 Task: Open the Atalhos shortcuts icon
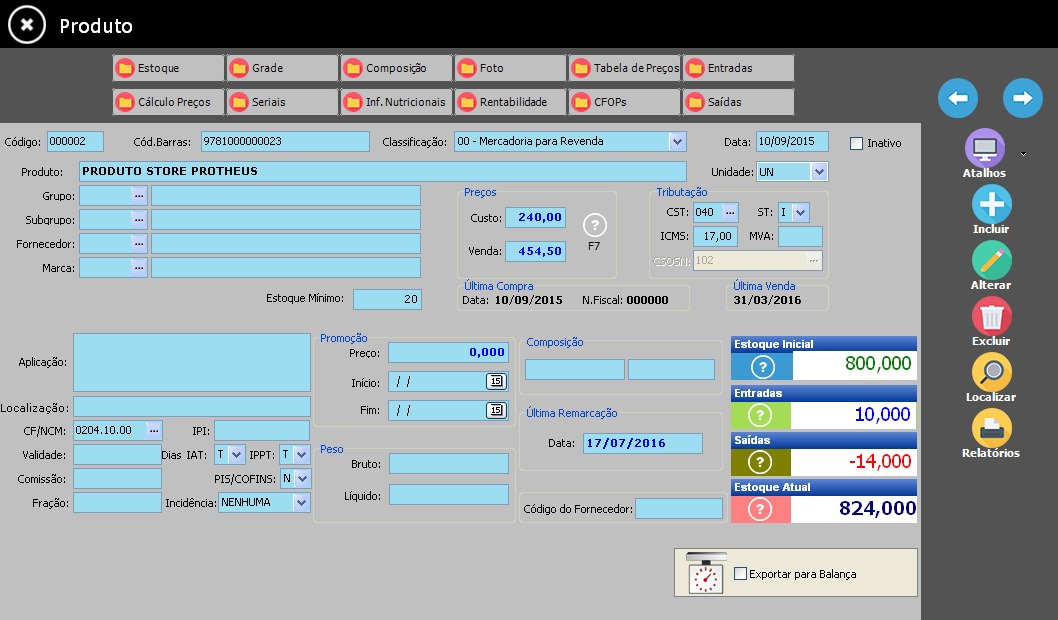[x=984, y=148]
